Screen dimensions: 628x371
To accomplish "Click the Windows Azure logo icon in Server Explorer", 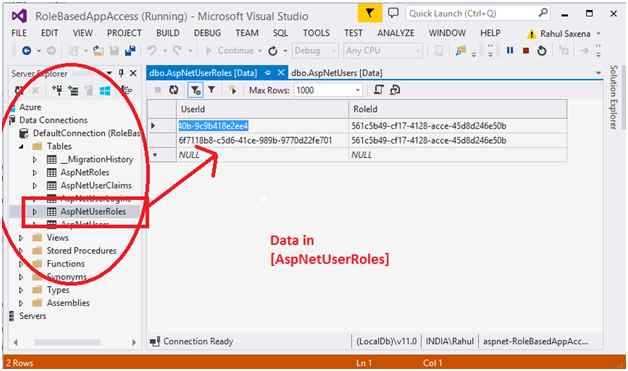I will pyautogui.click(x=105, y=91).
